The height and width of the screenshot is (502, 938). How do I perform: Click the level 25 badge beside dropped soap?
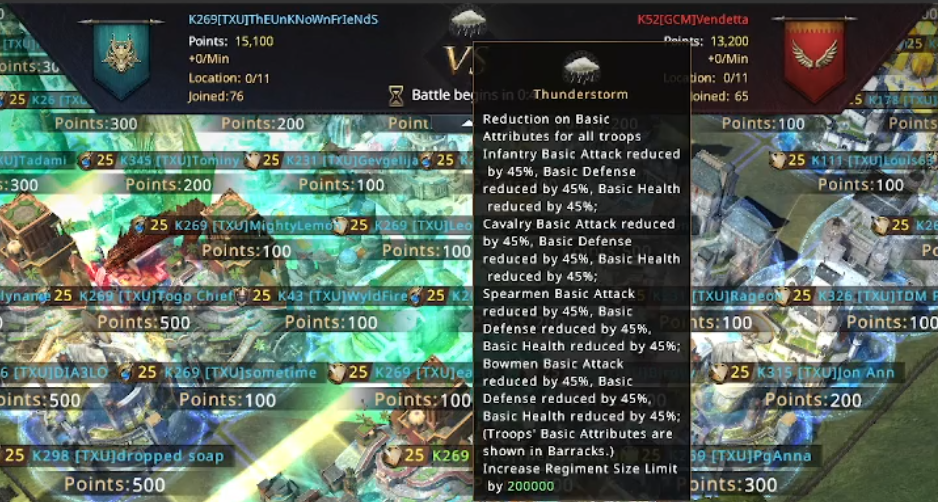13,456
